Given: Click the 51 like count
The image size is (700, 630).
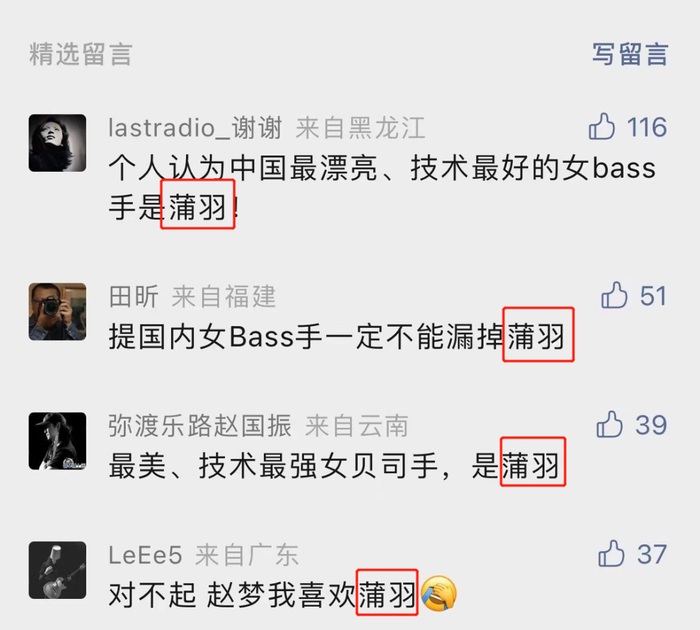Looking at the screenshot, I should [653, 296].
